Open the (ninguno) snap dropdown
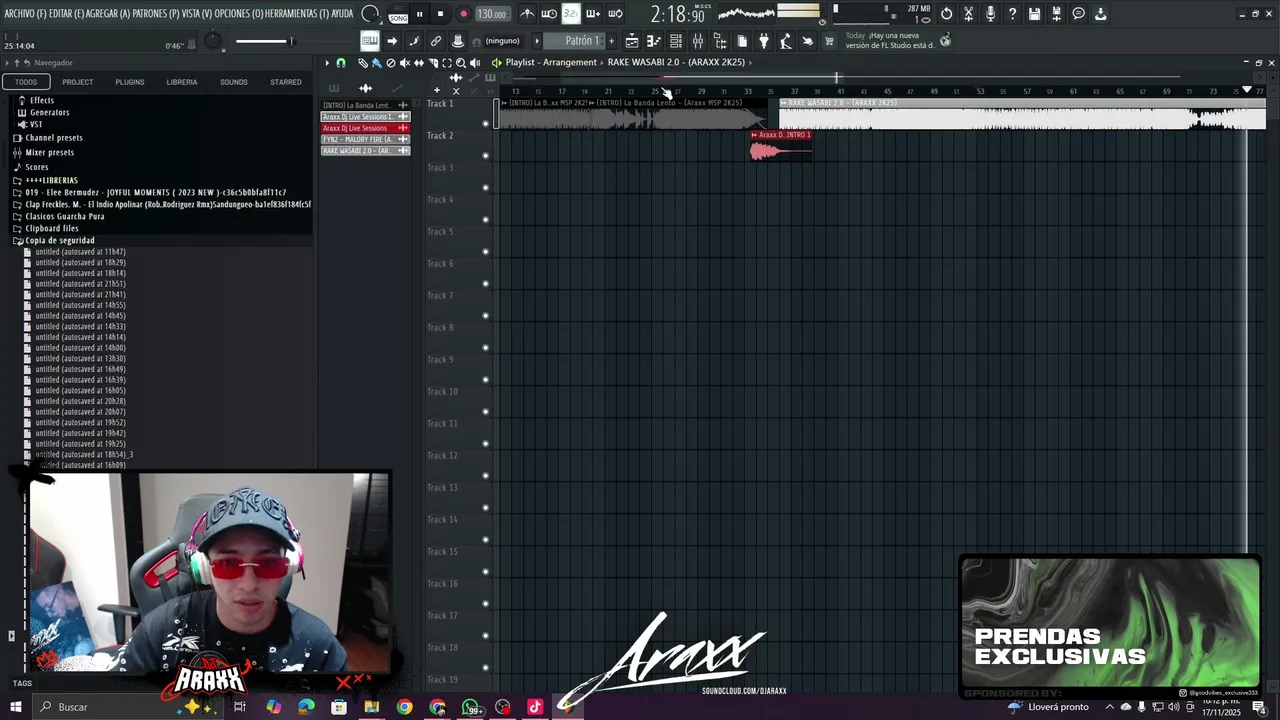 pos(503,41)
